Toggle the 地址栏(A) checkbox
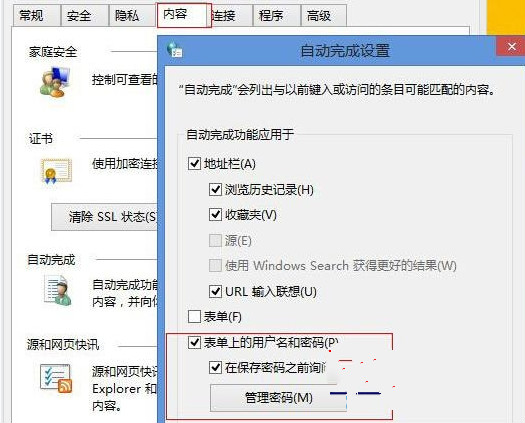This screenshot has width=525, height=423. [195, 164]
